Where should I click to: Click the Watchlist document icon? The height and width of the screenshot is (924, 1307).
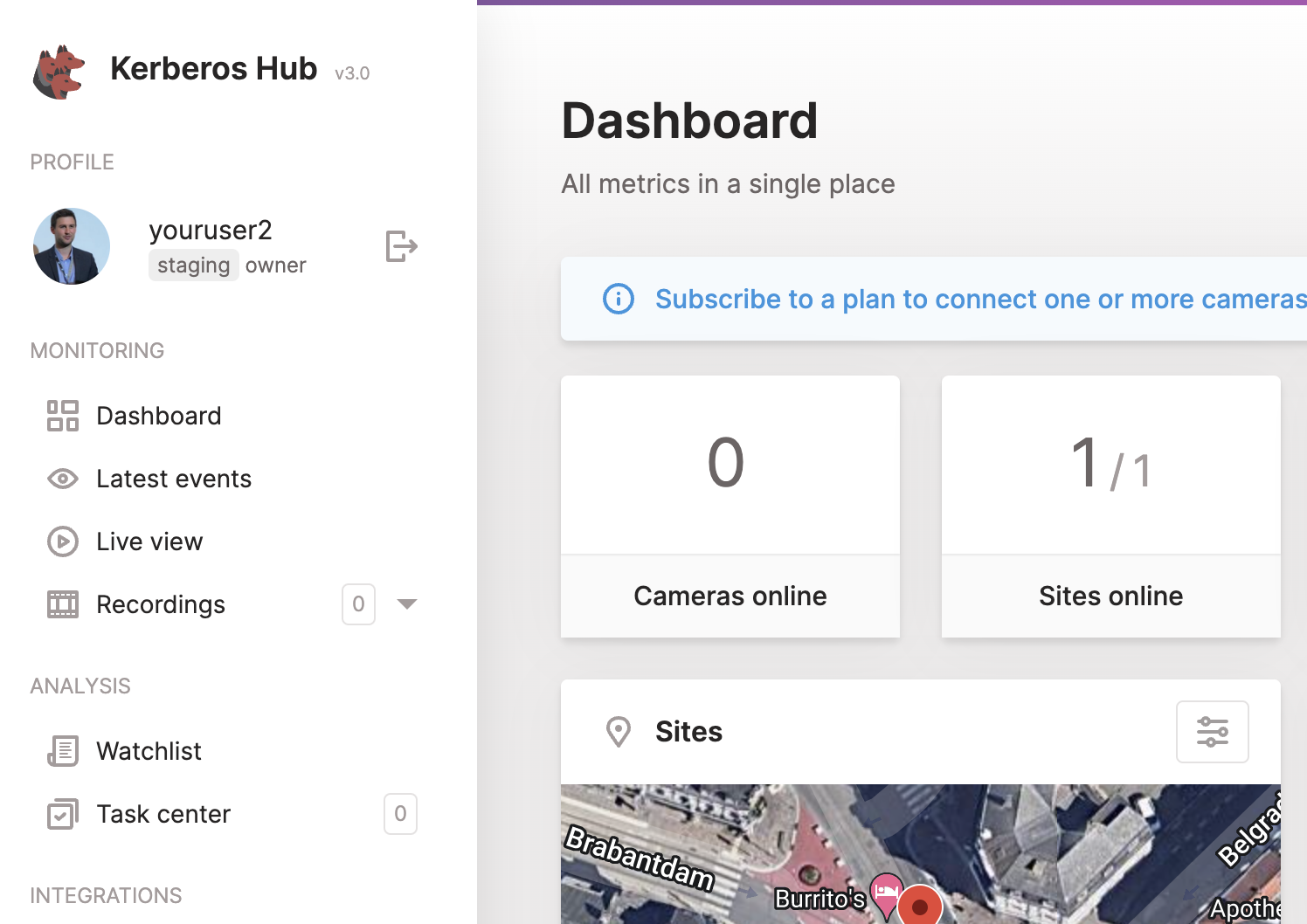click(63, 751)
